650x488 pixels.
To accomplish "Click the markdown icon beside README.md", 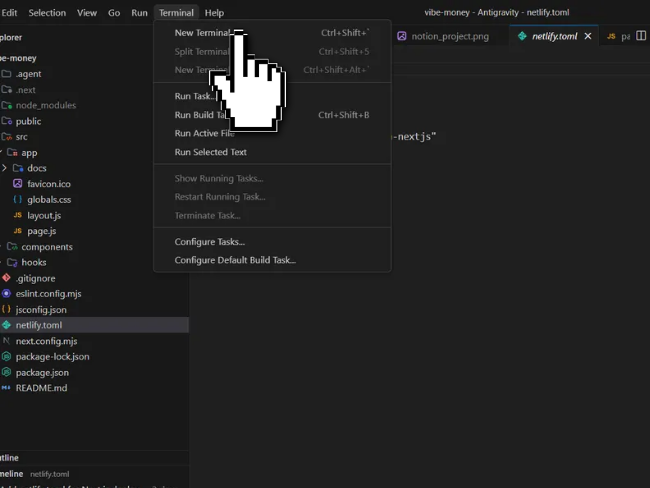I will 6,388.
